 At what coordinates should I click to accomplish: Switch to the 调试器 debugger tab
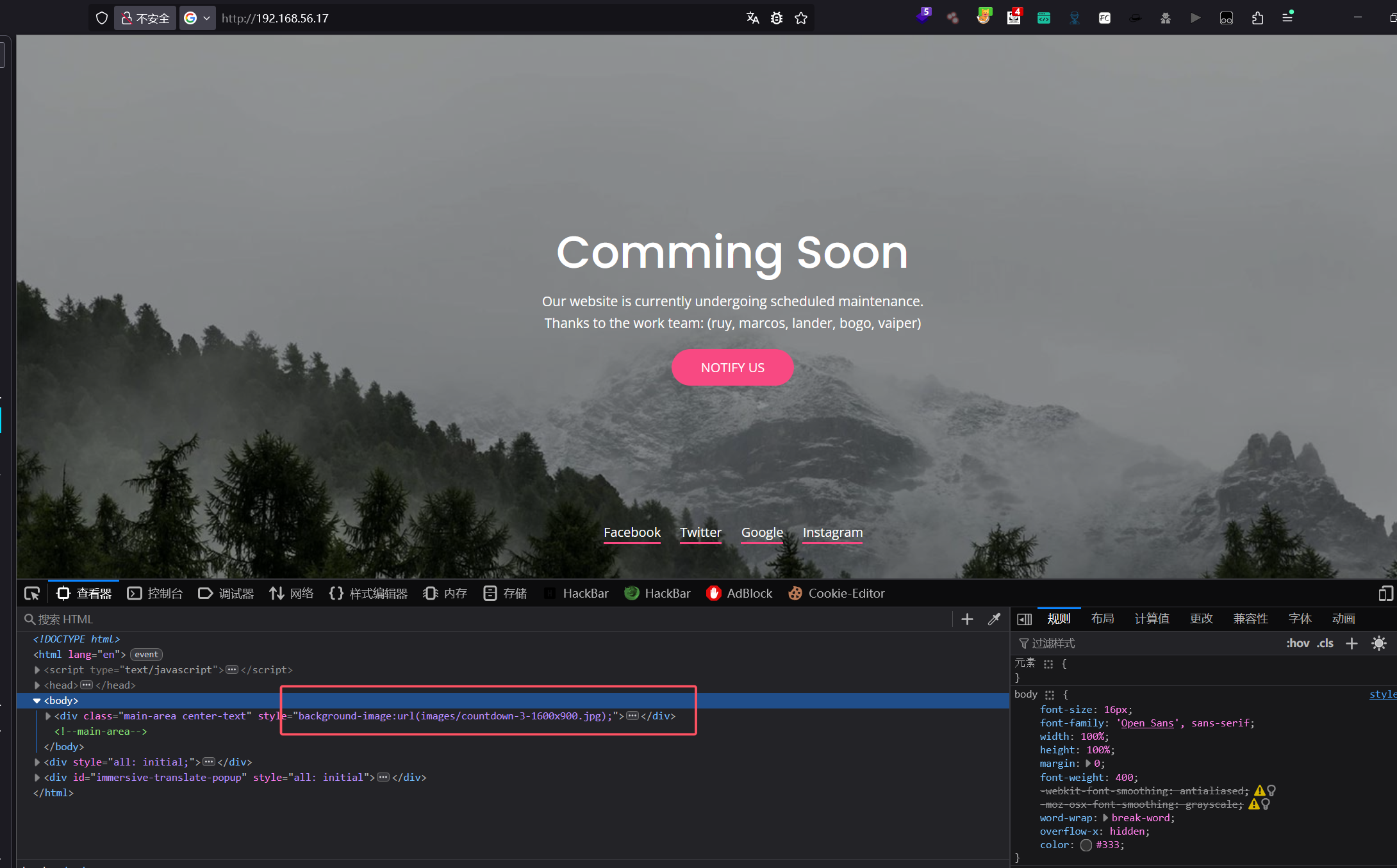(x=226, y=593)
